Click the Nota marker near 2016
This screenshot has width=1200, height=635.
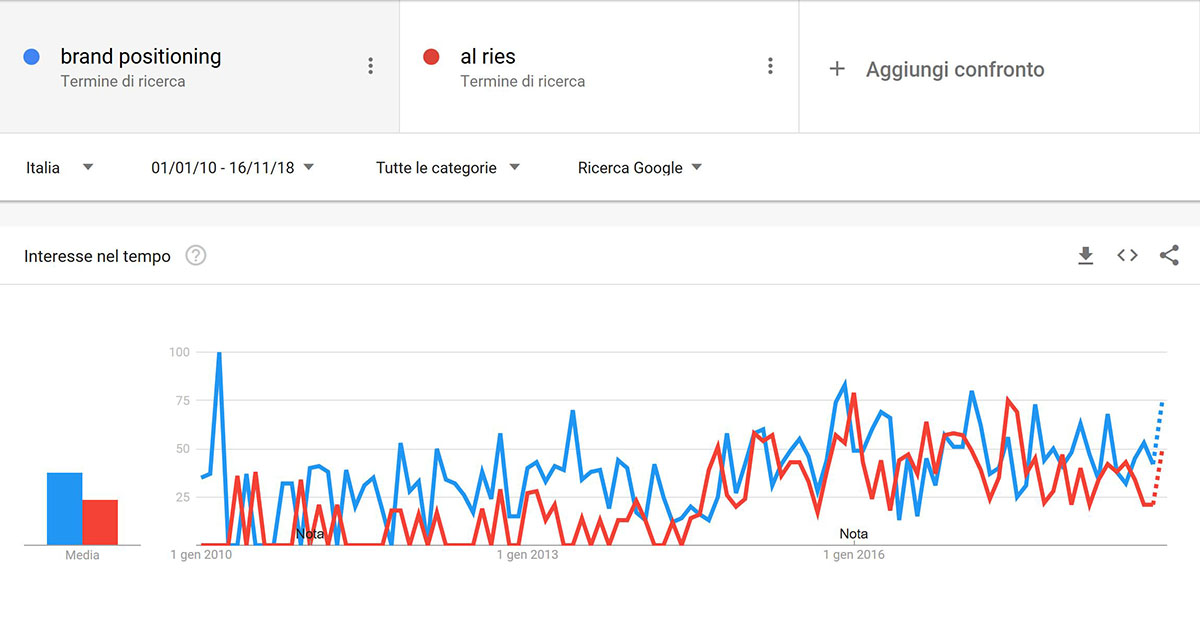click(853, 534)
